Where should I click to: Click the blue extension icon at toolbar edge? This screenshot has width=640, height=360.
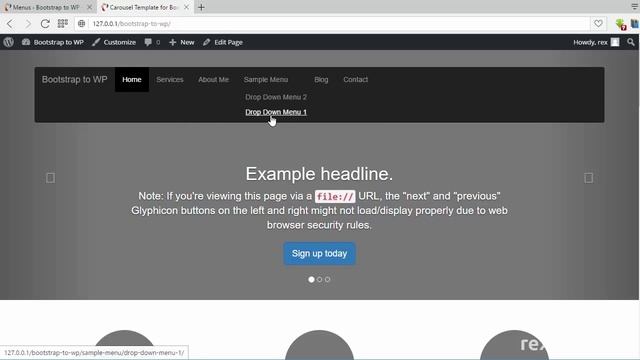coord(635,24)
